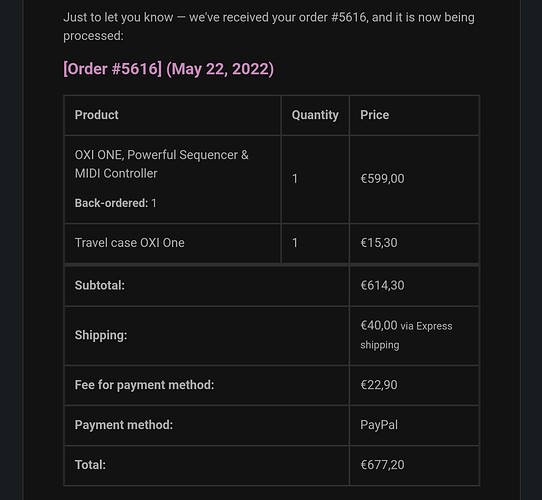Select the Travel case OXI One product
The width and height of the screenshot is (542, 500).
coord(129,243)
